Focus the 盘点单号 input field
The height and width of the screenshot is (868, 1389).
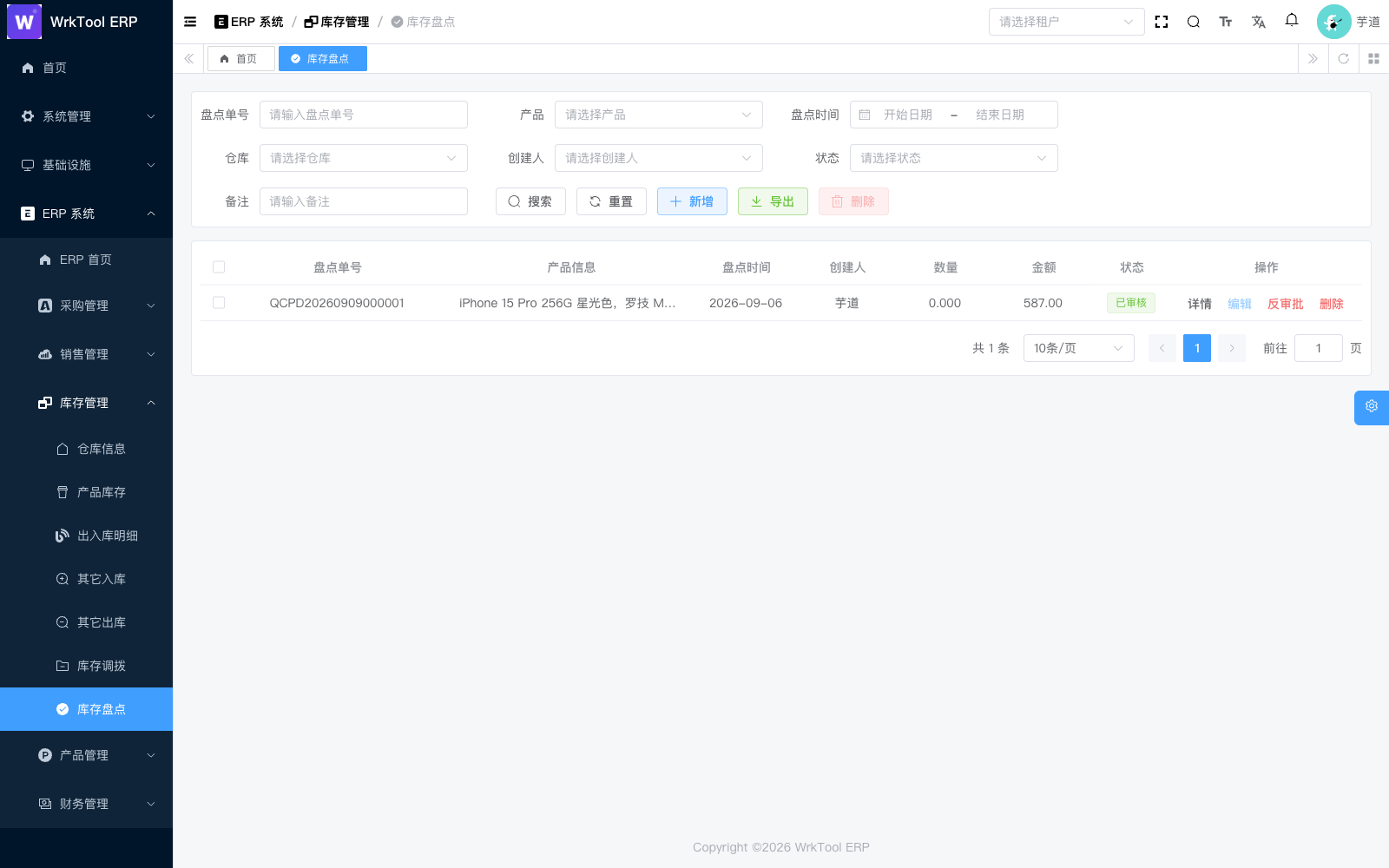(x=363, y=115)
